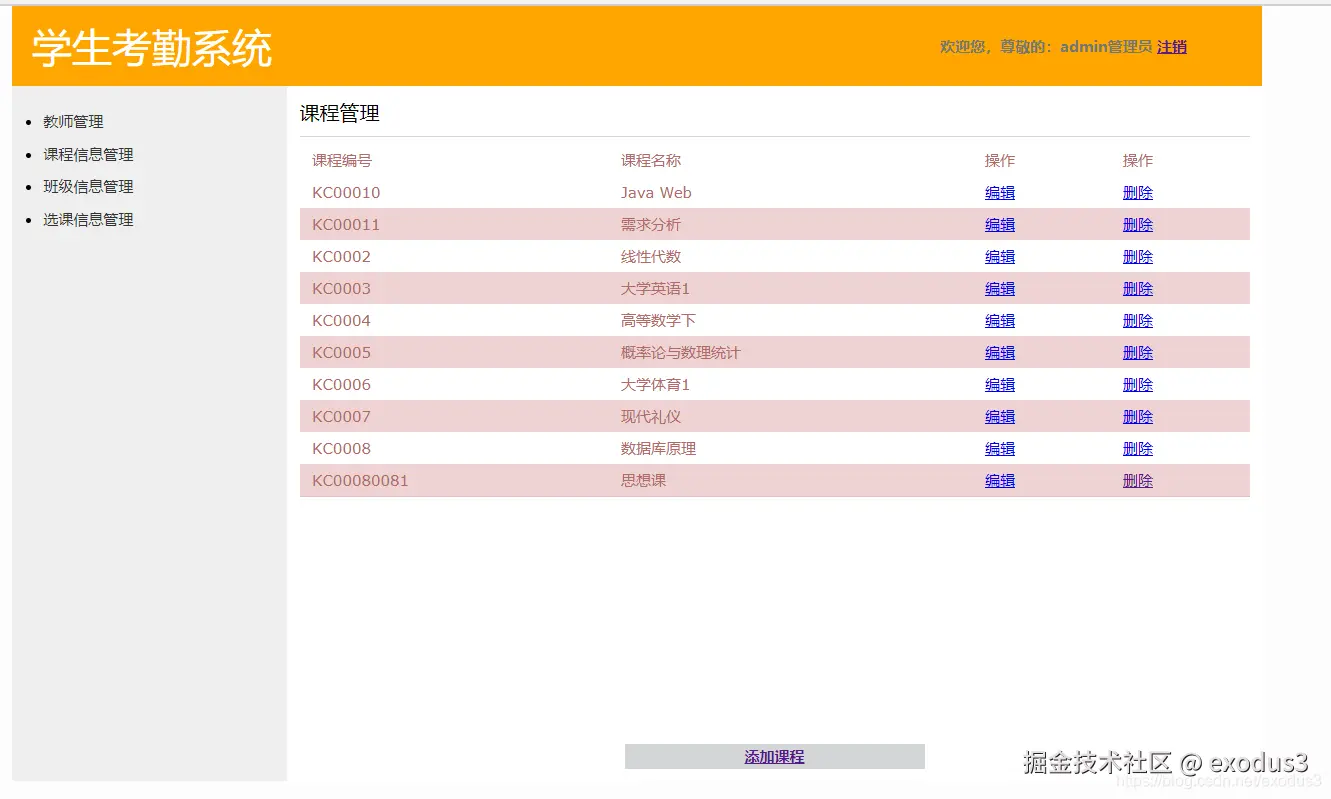Click the 课程管理 page heading

[x=340, y=114]
